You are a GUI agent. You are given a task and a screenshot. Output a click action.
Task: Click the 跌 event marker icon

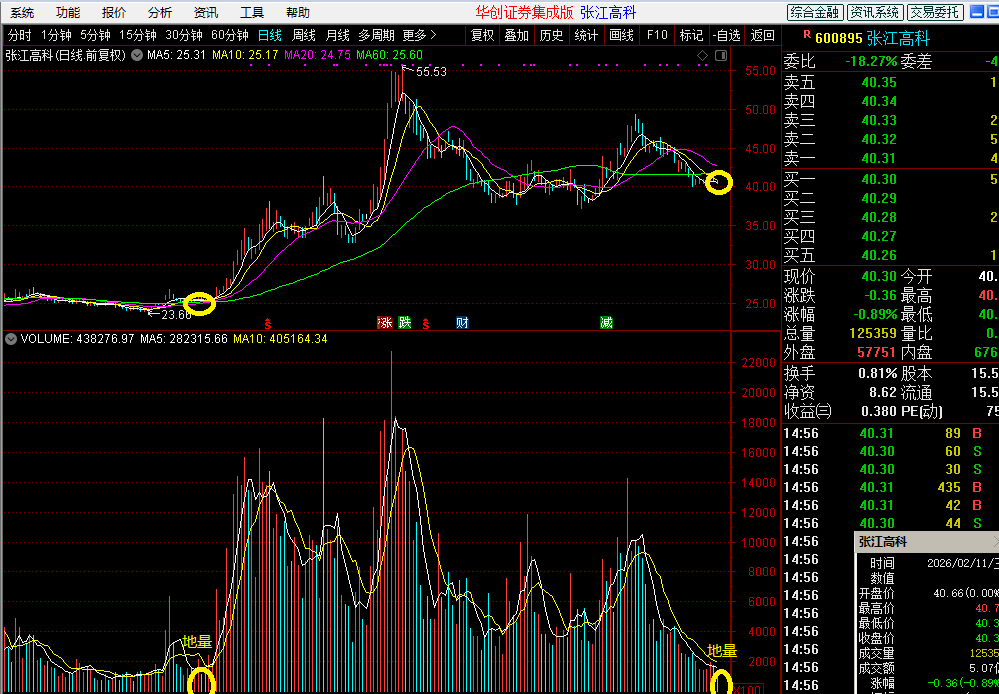(x=405, y=322)
